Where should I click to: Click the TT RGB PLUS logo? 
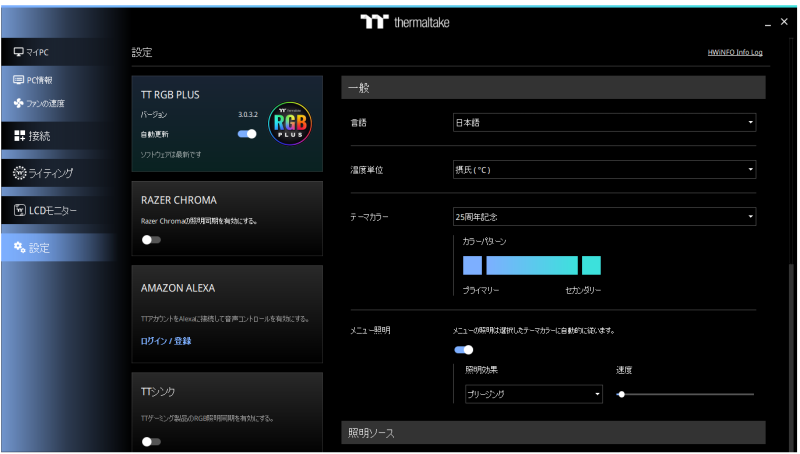point(291,124)
